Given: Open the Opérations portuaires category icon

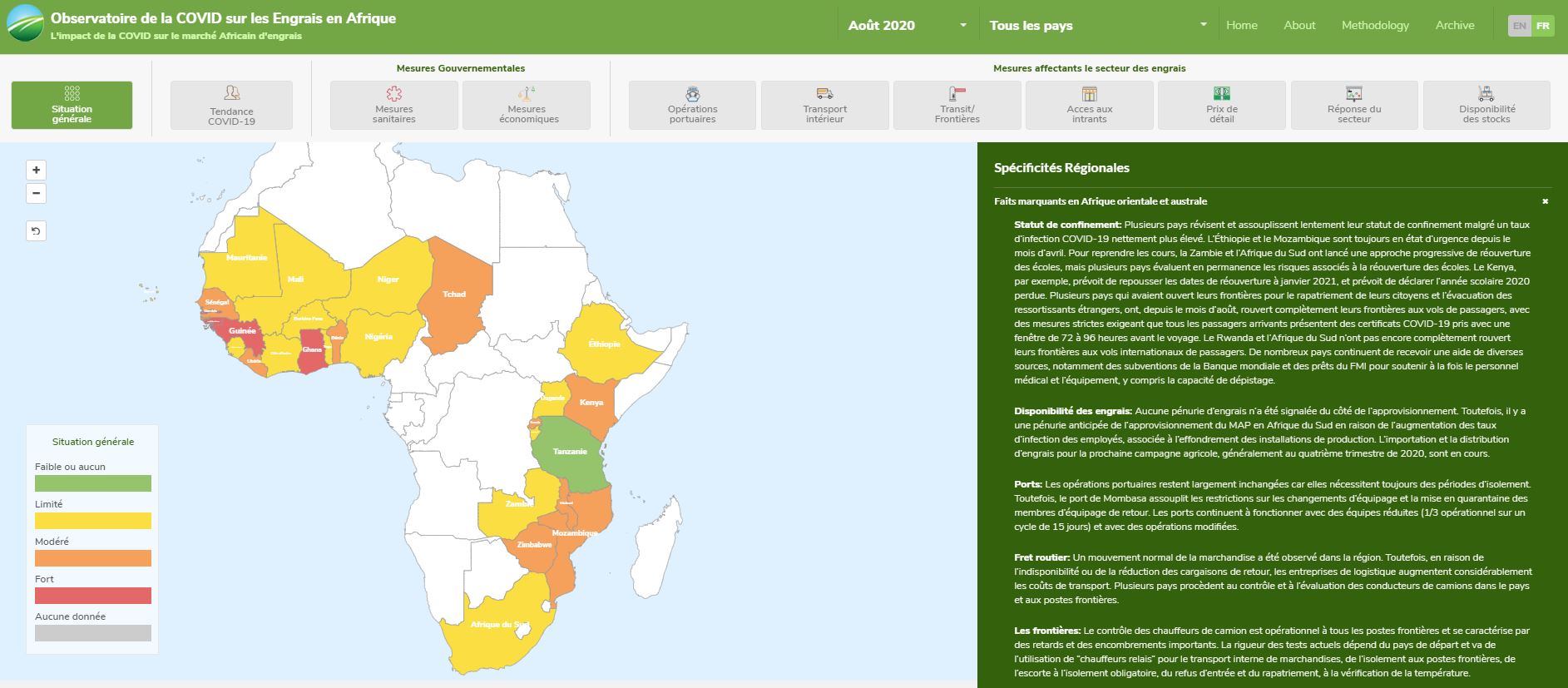Looking at the screenshot, I should click(692, 94).
